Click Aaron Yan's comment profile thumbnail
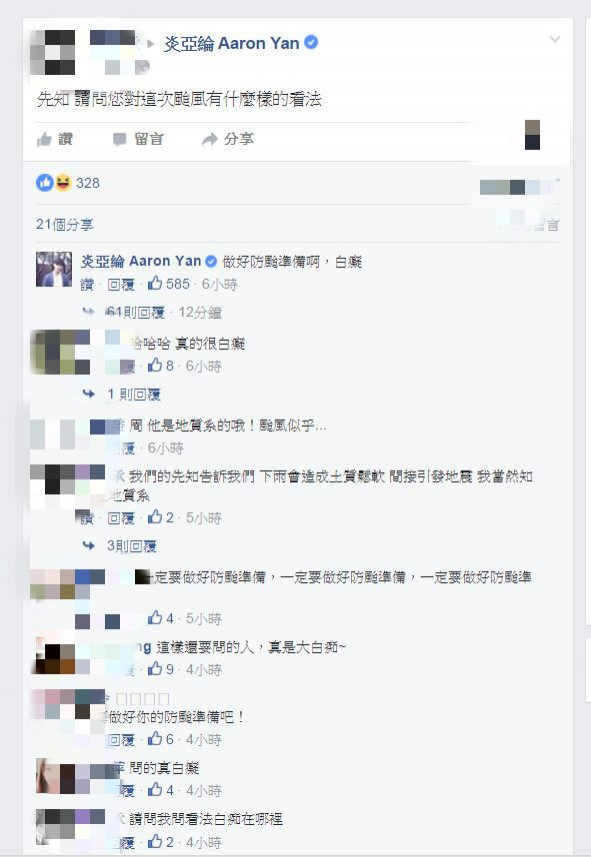This screenshot has height=857, width=591. pyautogui.click(x=54, y=269)
